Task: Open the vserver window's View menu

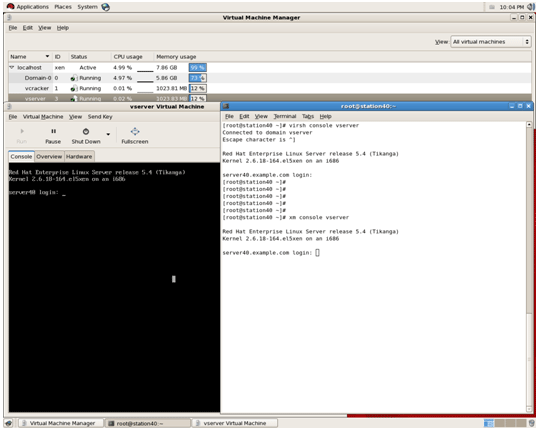Action: point(75,117)
